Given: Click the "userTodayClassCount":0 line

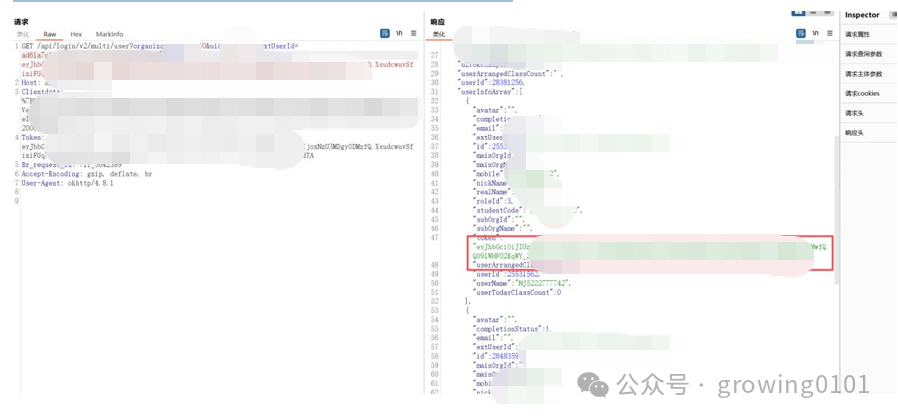Looking at the screenshot, I should (517, 293).
